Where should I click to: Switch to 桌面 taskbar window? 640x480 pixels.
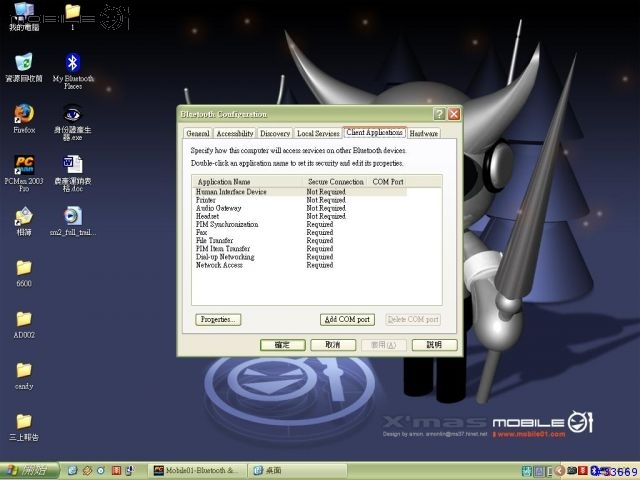pos(296,471)
